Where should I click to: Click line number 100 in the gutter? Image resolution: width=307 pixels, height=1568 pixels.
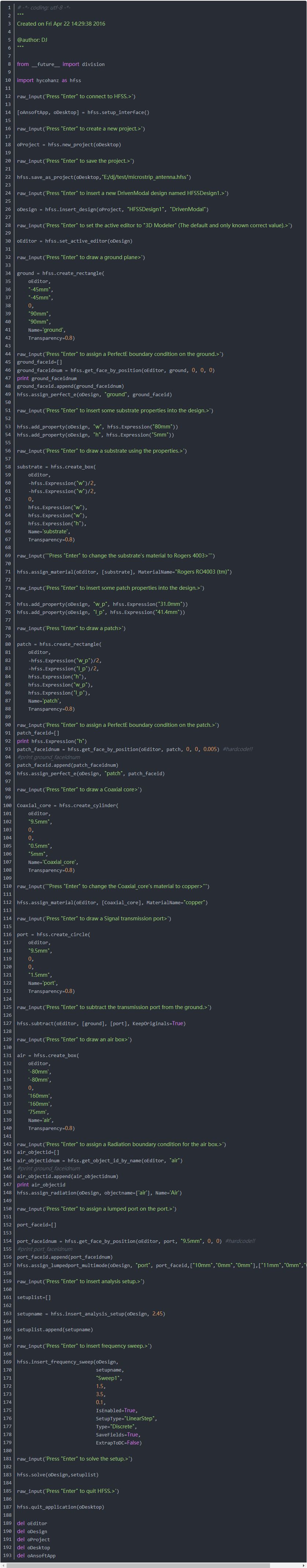(x=7, y=805)
